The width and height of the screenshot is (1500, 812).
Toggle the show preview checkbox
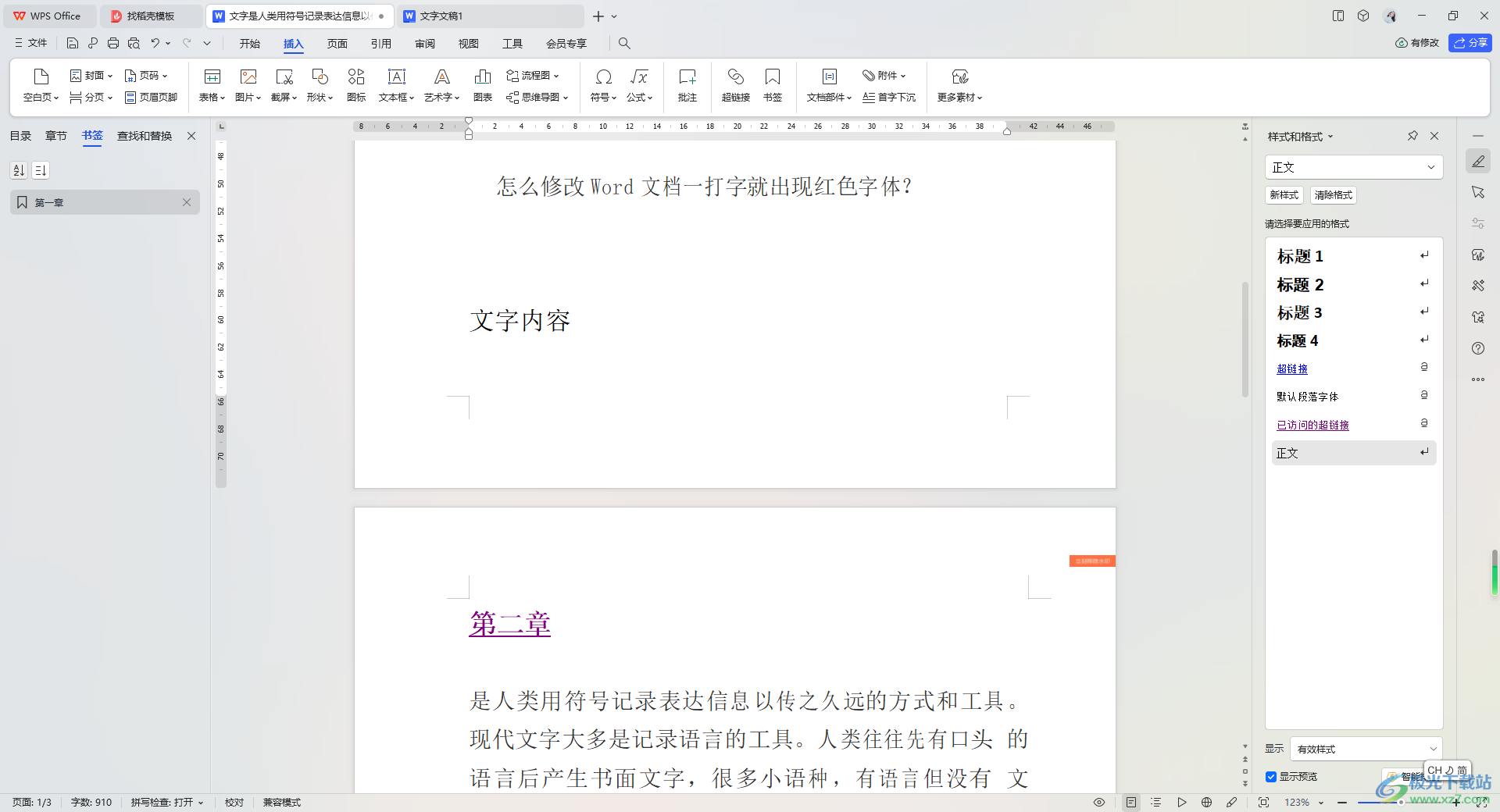pos(1271,777)
